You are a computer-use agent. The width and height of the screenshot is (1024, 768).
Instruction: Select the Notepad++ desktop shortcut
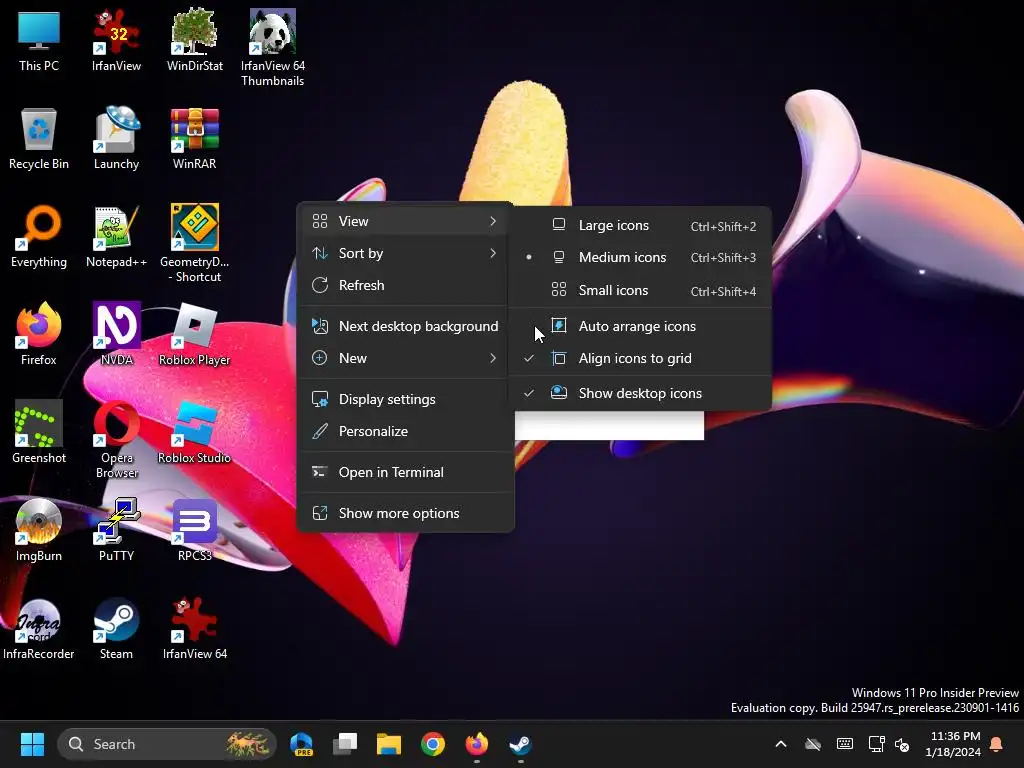click(x=116, y=236)
